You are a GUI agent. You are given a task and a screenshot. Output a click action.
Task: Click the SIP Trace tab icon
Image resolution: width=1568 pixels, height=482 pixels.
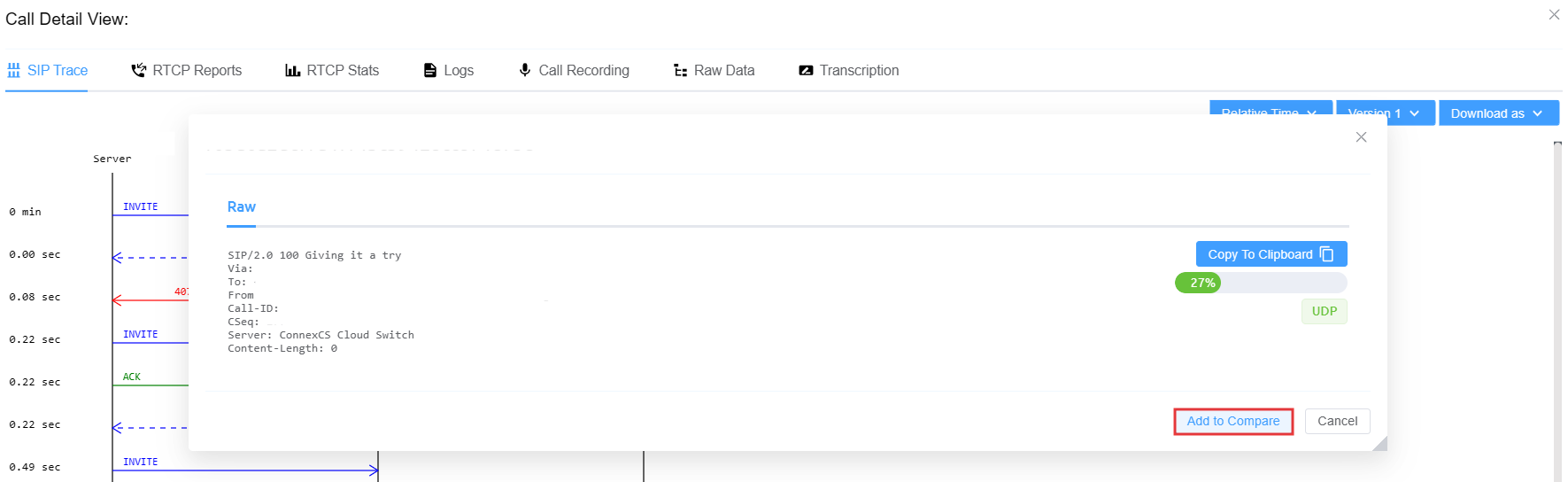pos(13,70)
